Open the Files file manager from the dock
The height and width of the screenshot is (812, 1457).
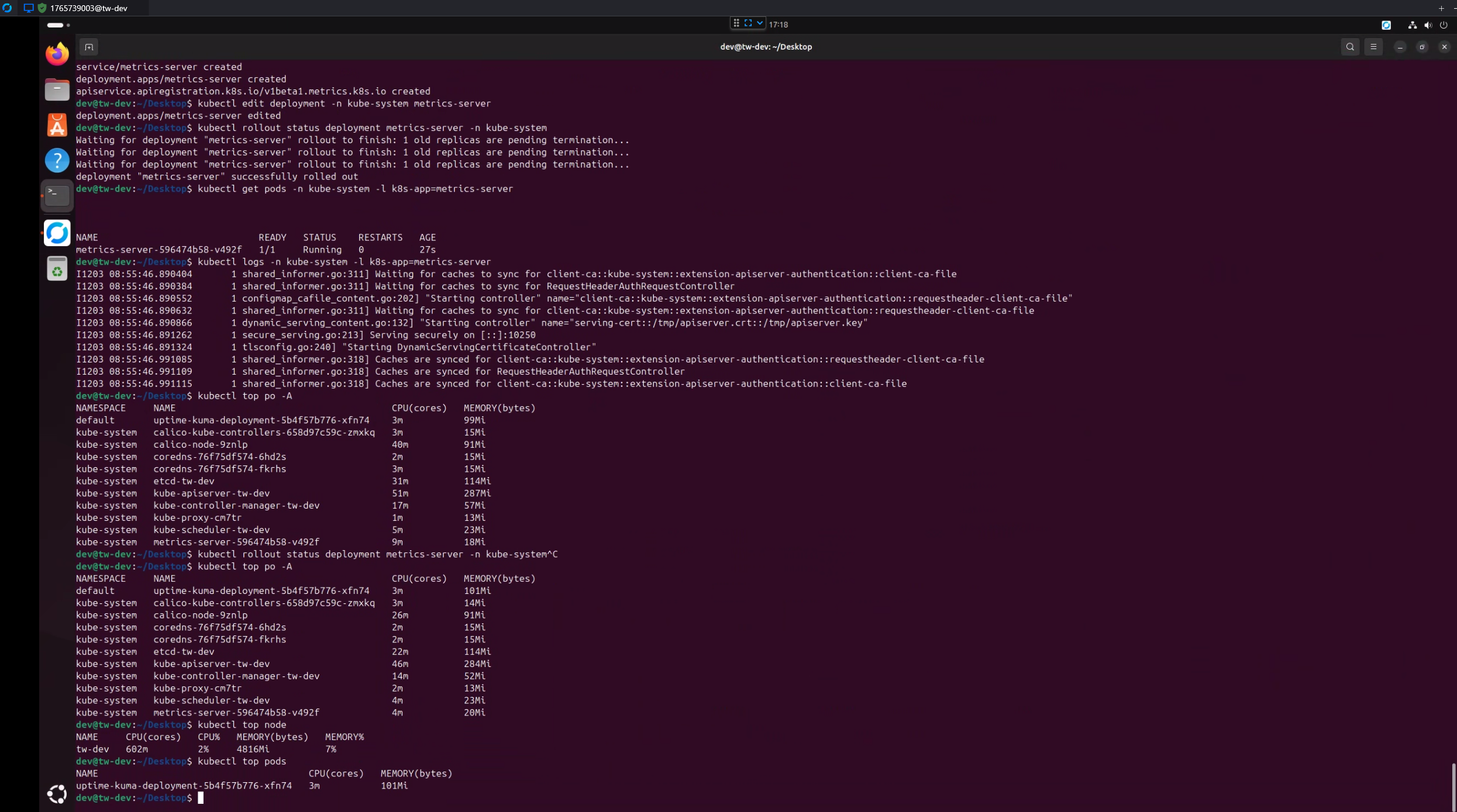57,89
